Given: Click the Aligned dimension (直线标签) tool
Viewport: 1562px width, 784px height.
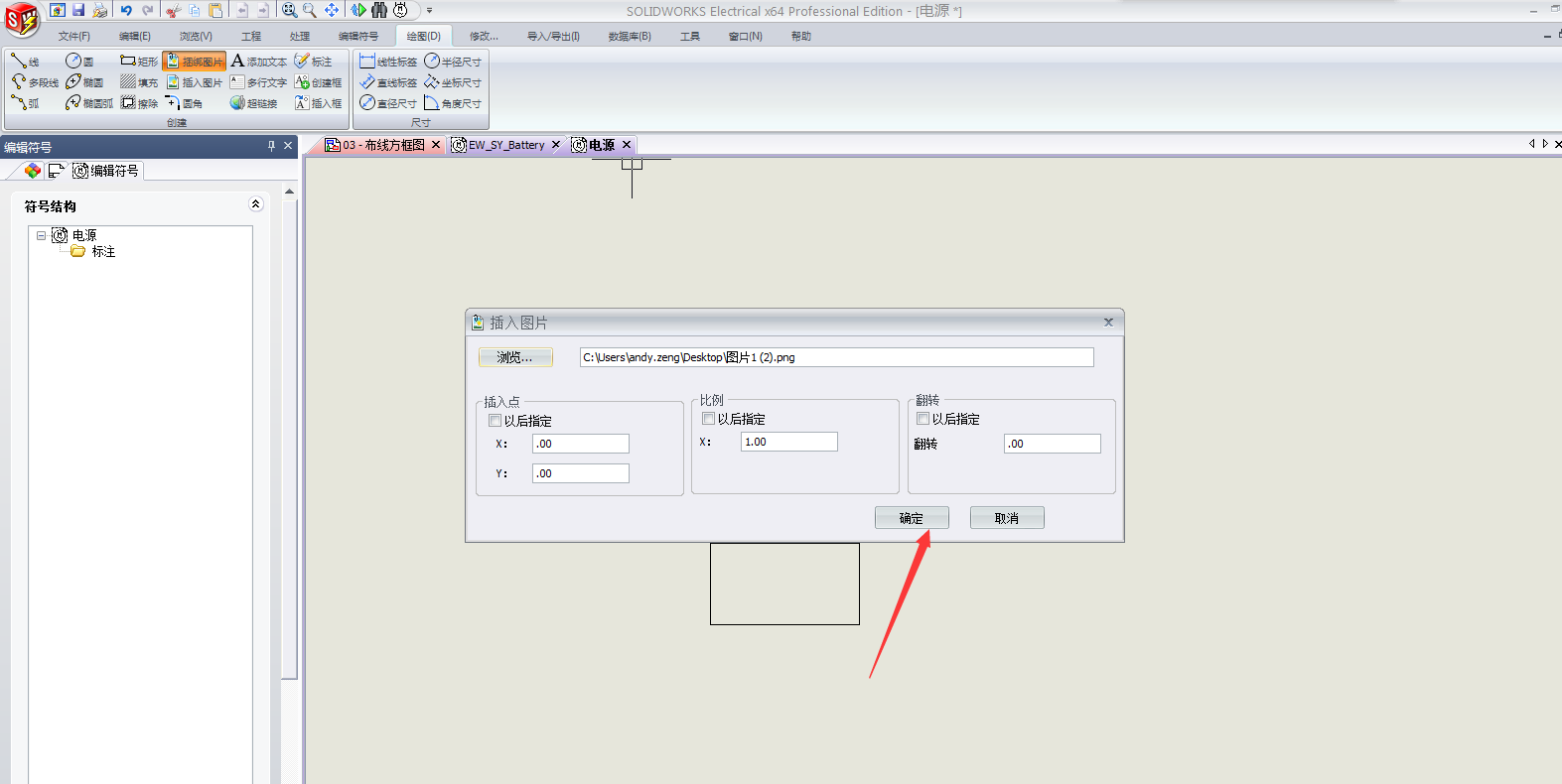Looking at the screenshot, I should tap(388, 82).
